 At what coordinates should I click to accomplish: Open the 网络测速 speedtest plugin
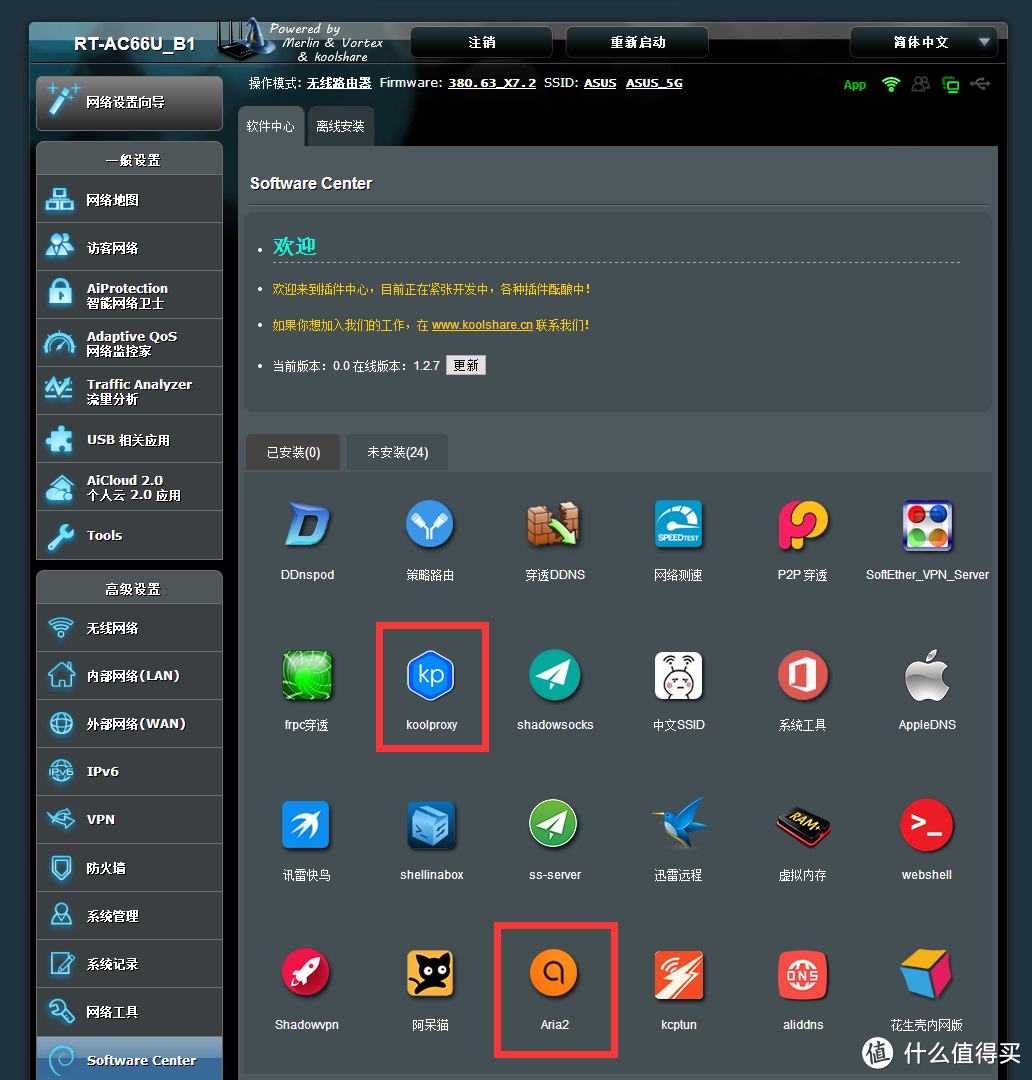pos(679,525)
